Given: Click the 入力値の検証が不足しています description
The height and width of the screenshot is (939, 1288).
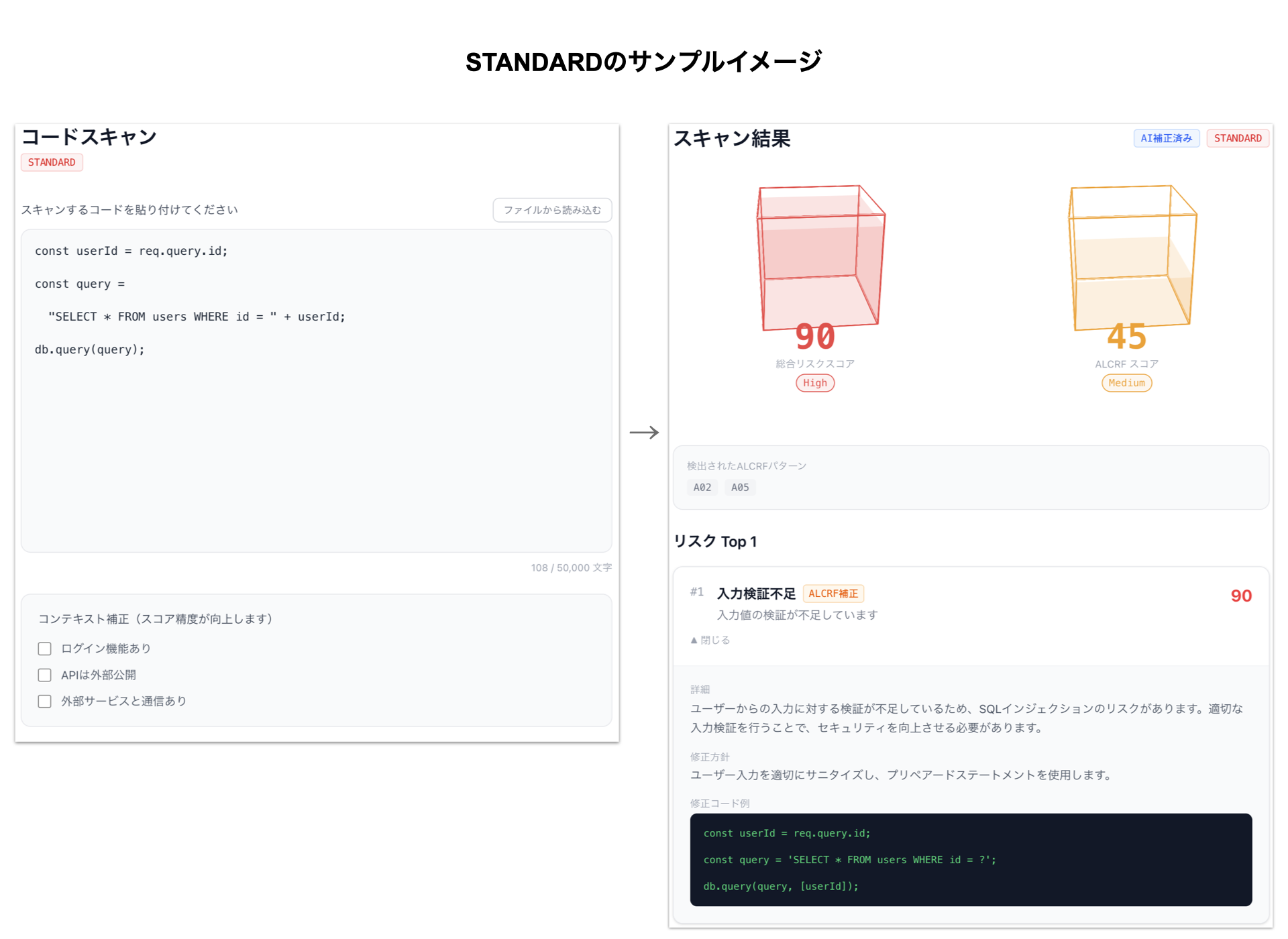Looking at the screenshot, I should (798, 614).
